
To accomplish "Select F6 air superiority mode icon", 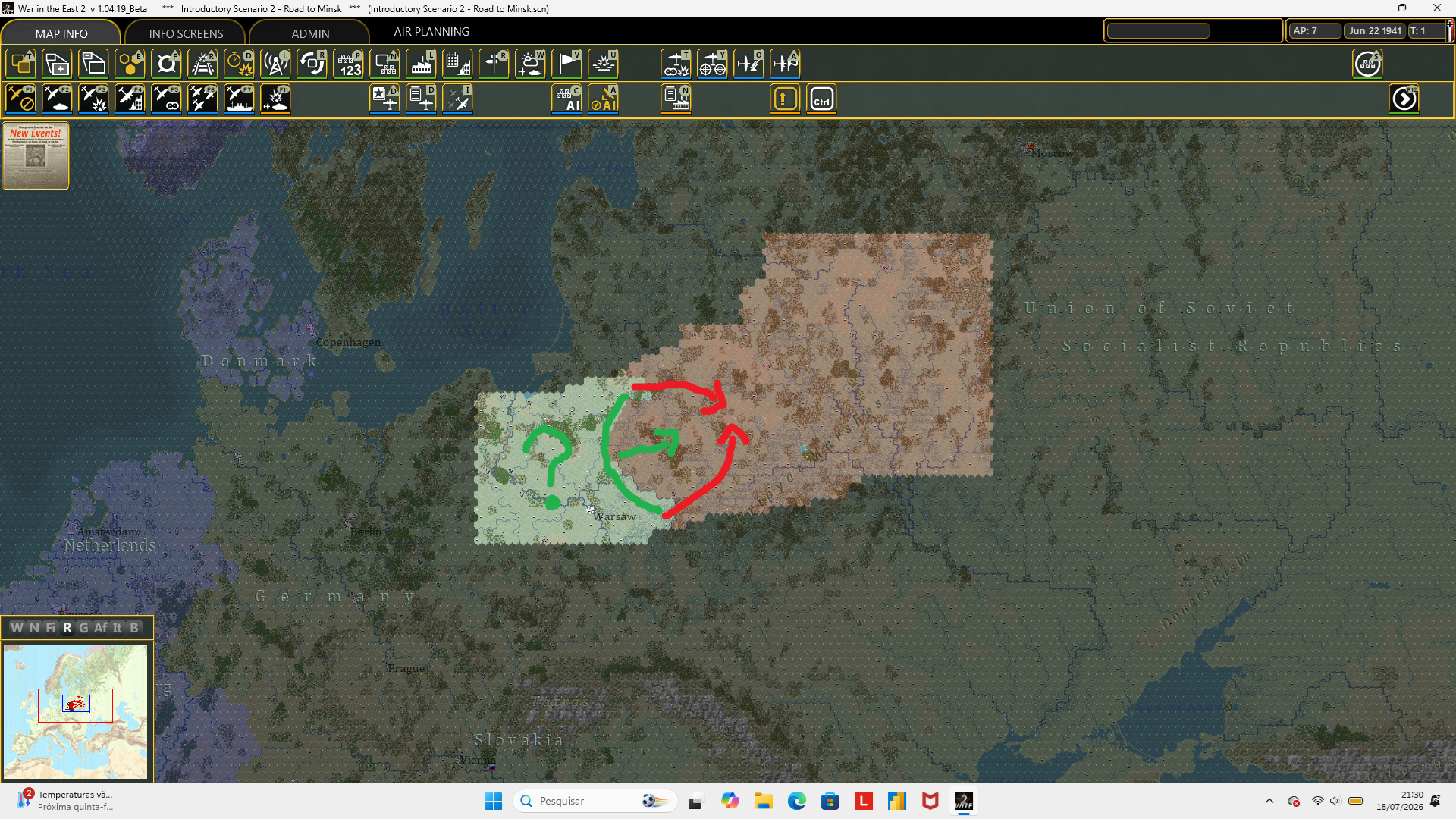I will tap(203, 99).
